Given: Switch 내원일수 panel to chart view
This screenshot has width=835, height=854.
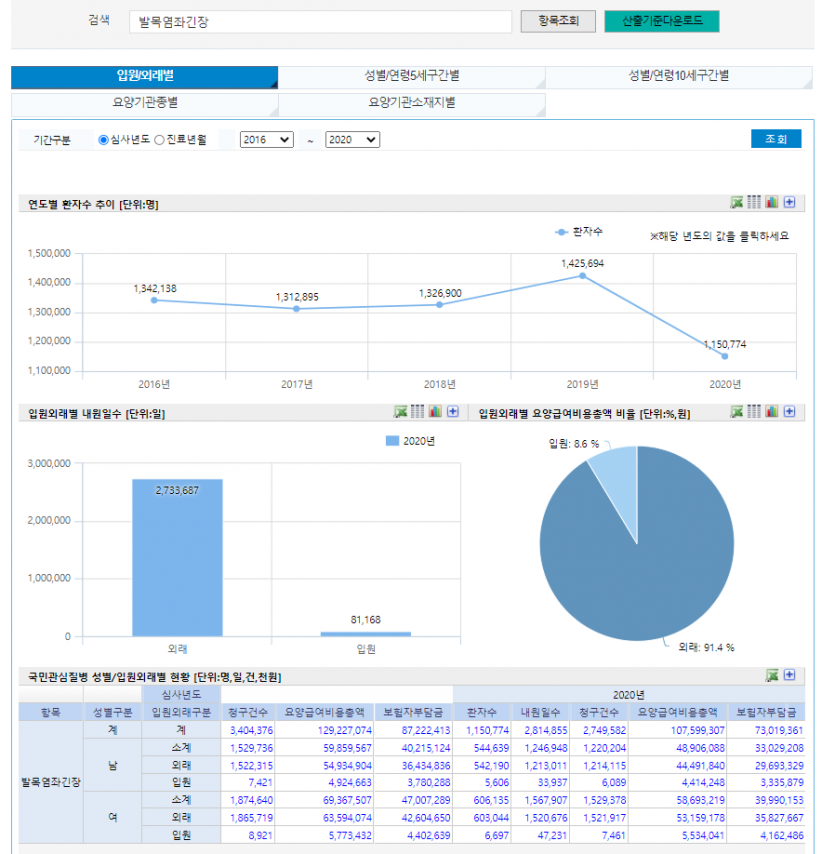Looking at the screenshot, I should tap(435, 412).
